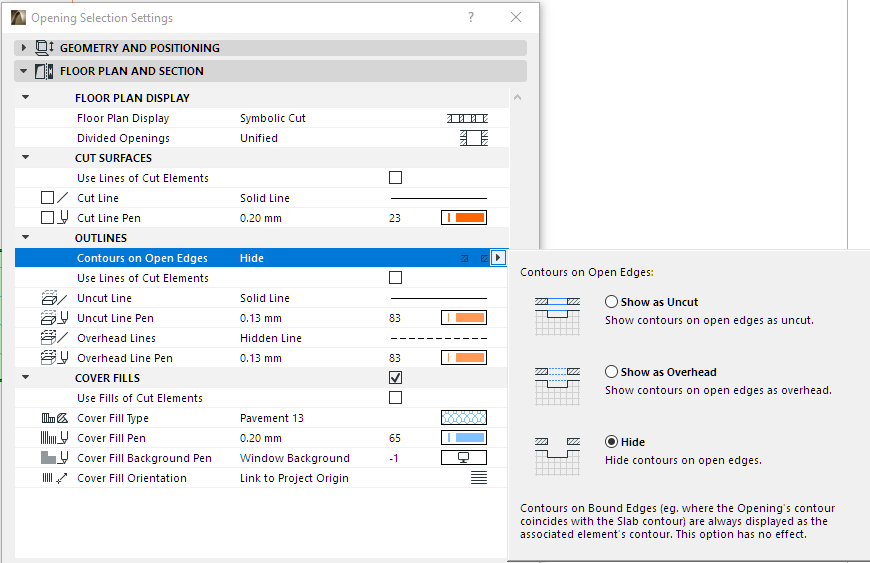
Task: Click the Link to Project Origin value
Action: click(x=294, y=478)
